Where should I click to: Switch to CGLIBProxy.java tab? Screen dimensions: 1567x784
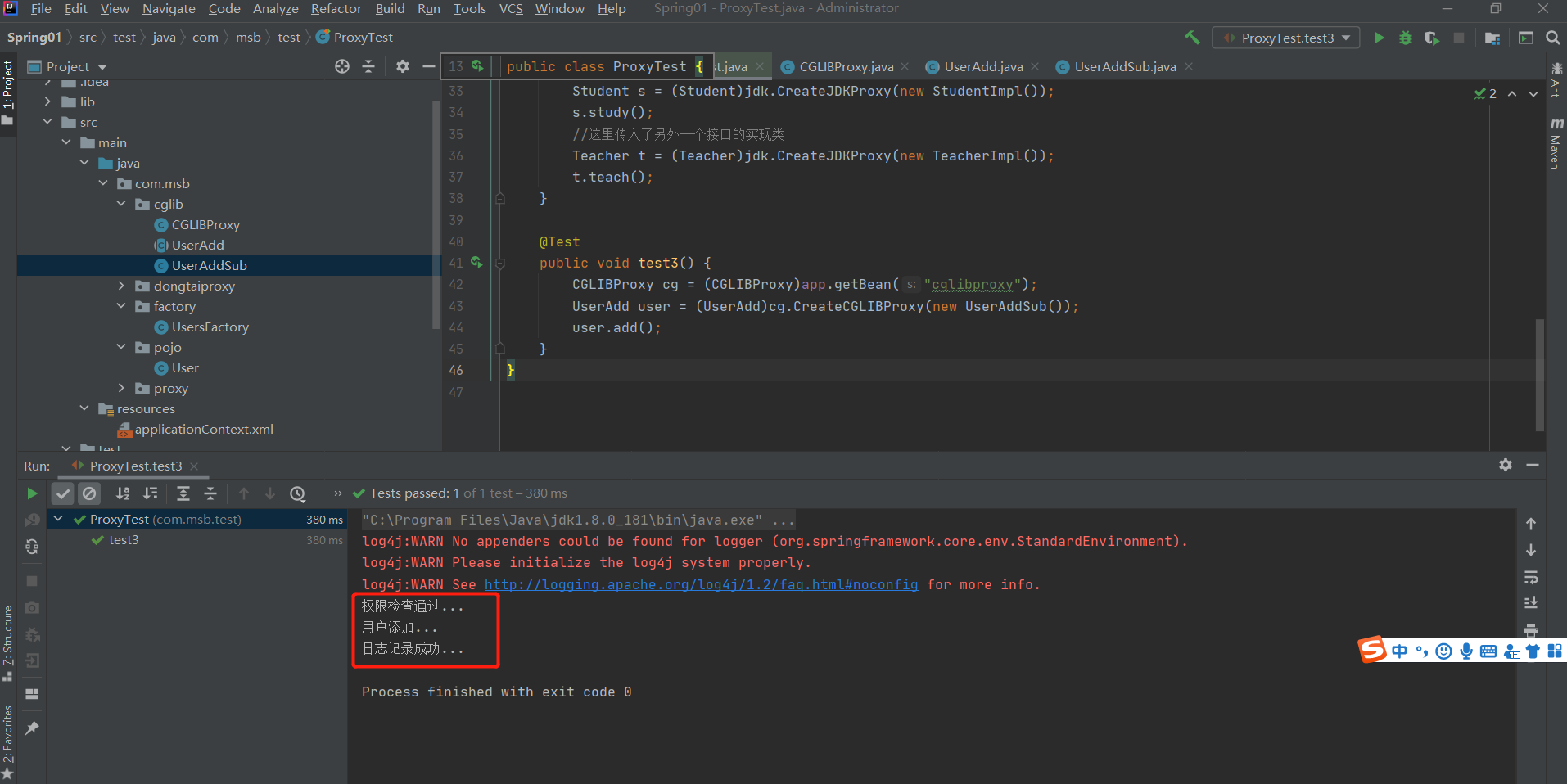tap(846, 67)
